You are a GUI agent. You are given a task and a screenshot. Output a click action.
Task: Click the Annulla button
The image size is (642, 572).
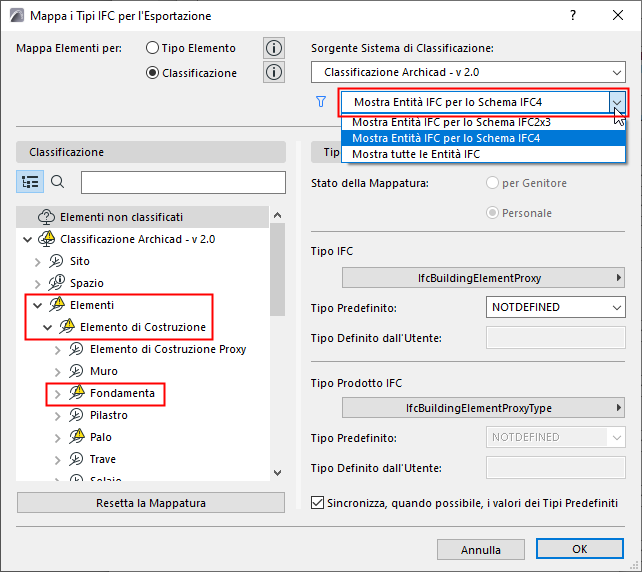(481, 549)
